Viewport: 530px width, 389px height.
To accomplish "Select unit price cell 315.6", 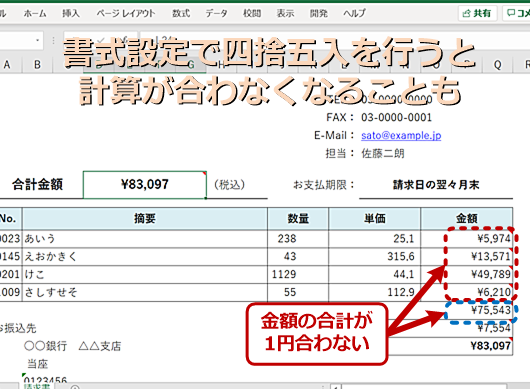I will [375, 257].
